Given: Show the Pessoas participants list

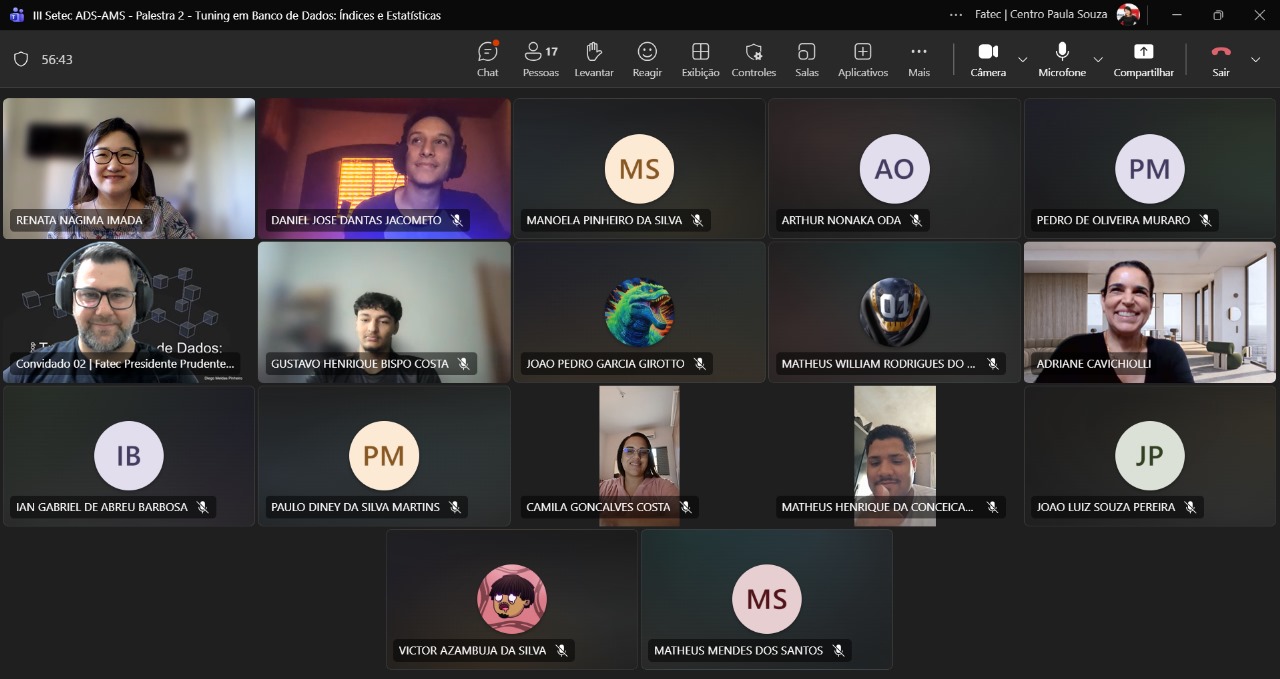Looking at the screenshot, I should coord(540,59).
